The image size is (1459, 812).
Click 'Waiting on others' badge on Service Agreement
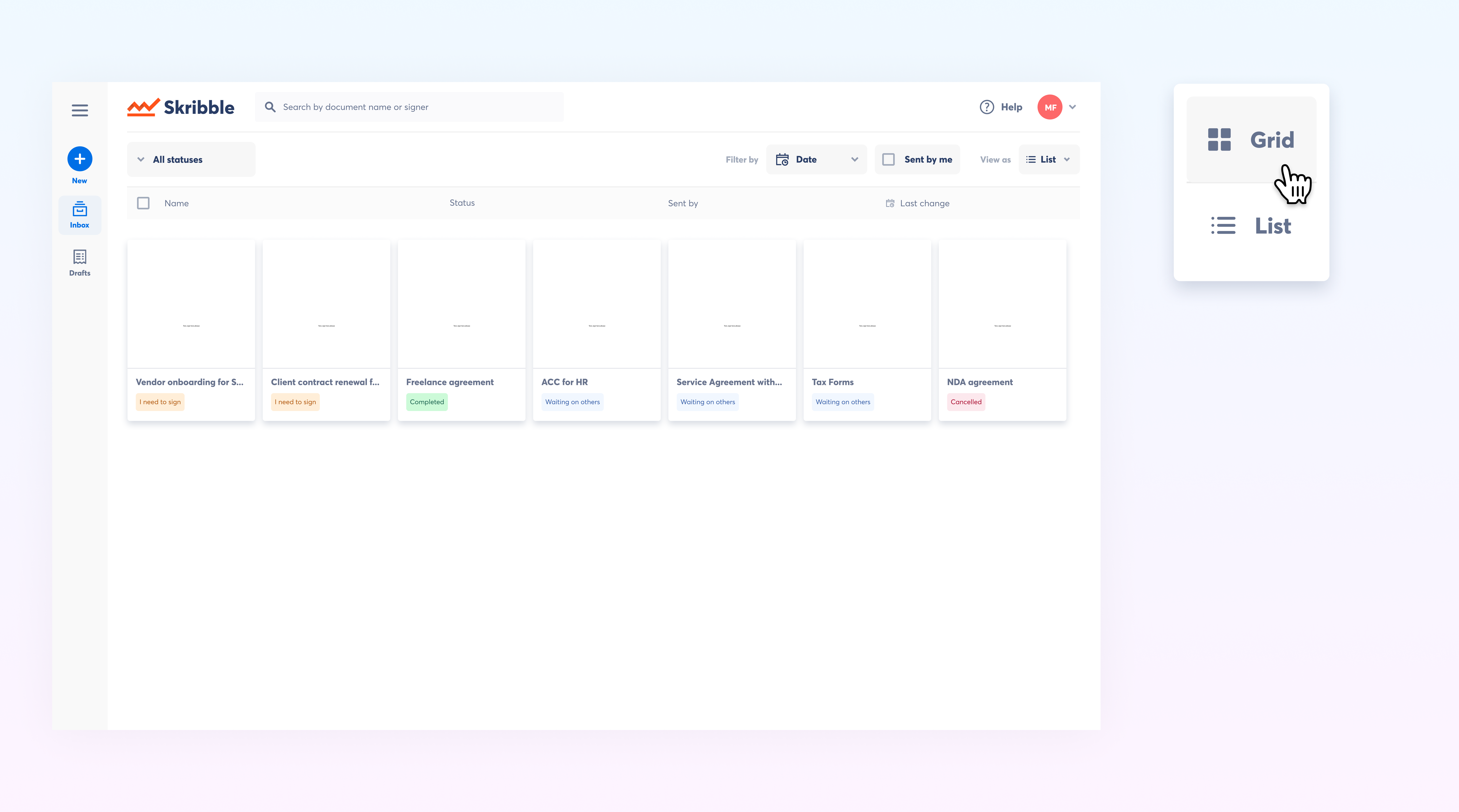[708, 402]
